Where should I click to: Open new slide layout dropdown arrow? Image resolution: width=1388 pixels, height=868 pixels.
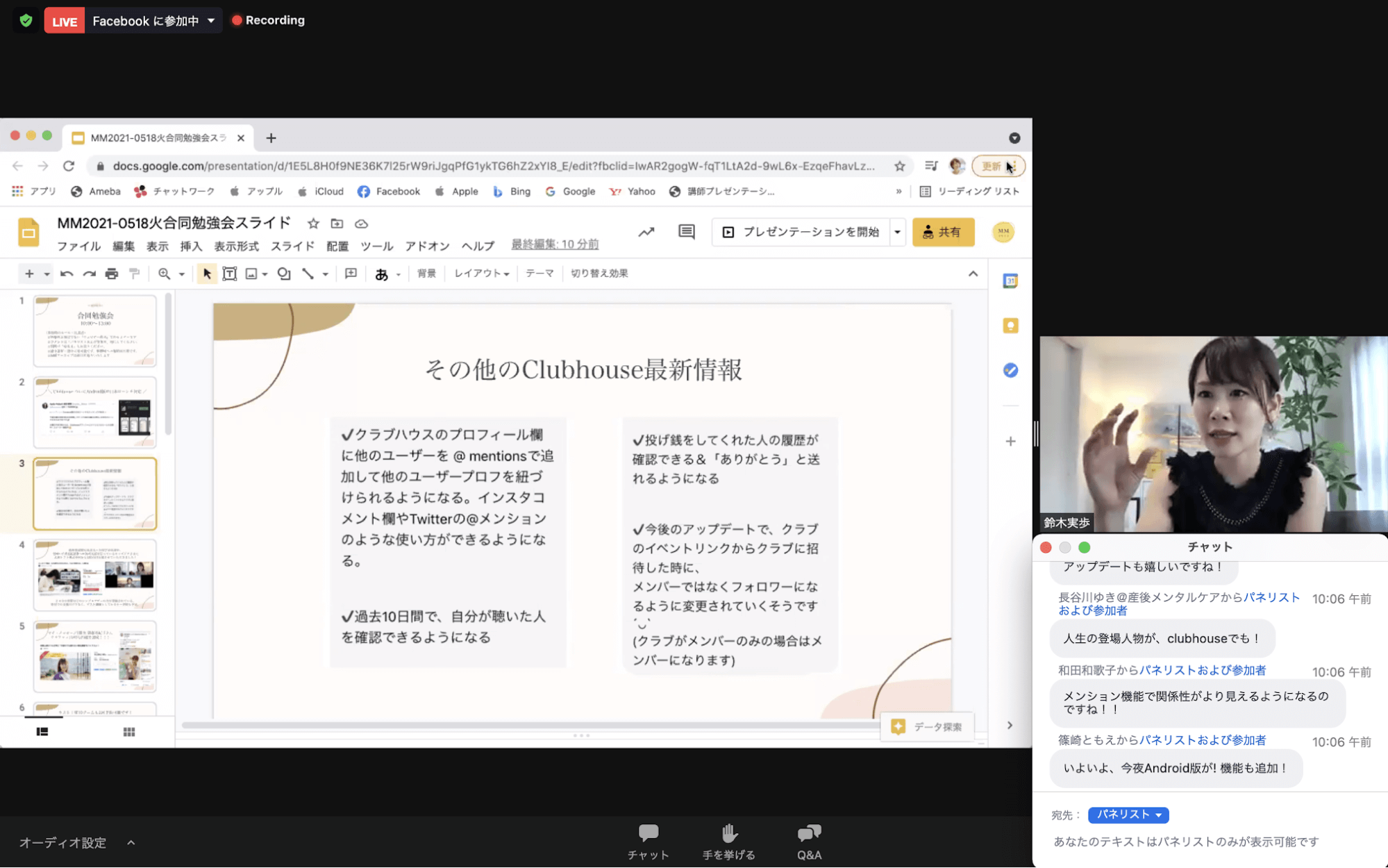(47, 274)
